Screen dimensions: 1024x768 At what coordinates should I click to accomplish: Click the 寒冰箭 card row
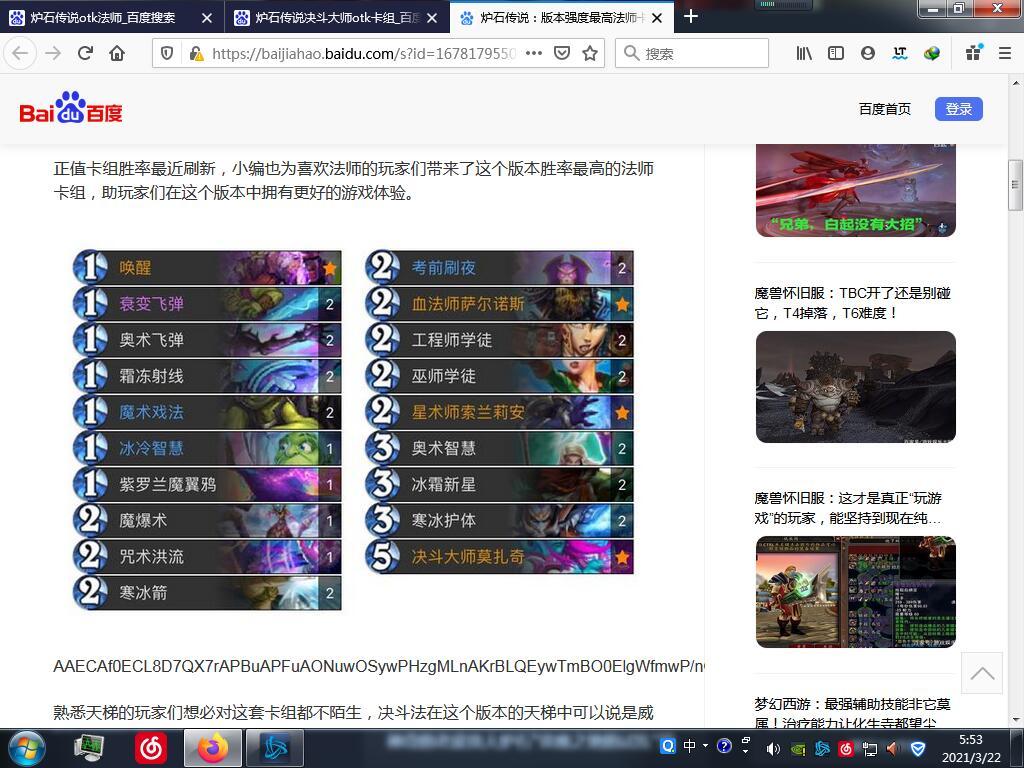click(x=207, y=592)
